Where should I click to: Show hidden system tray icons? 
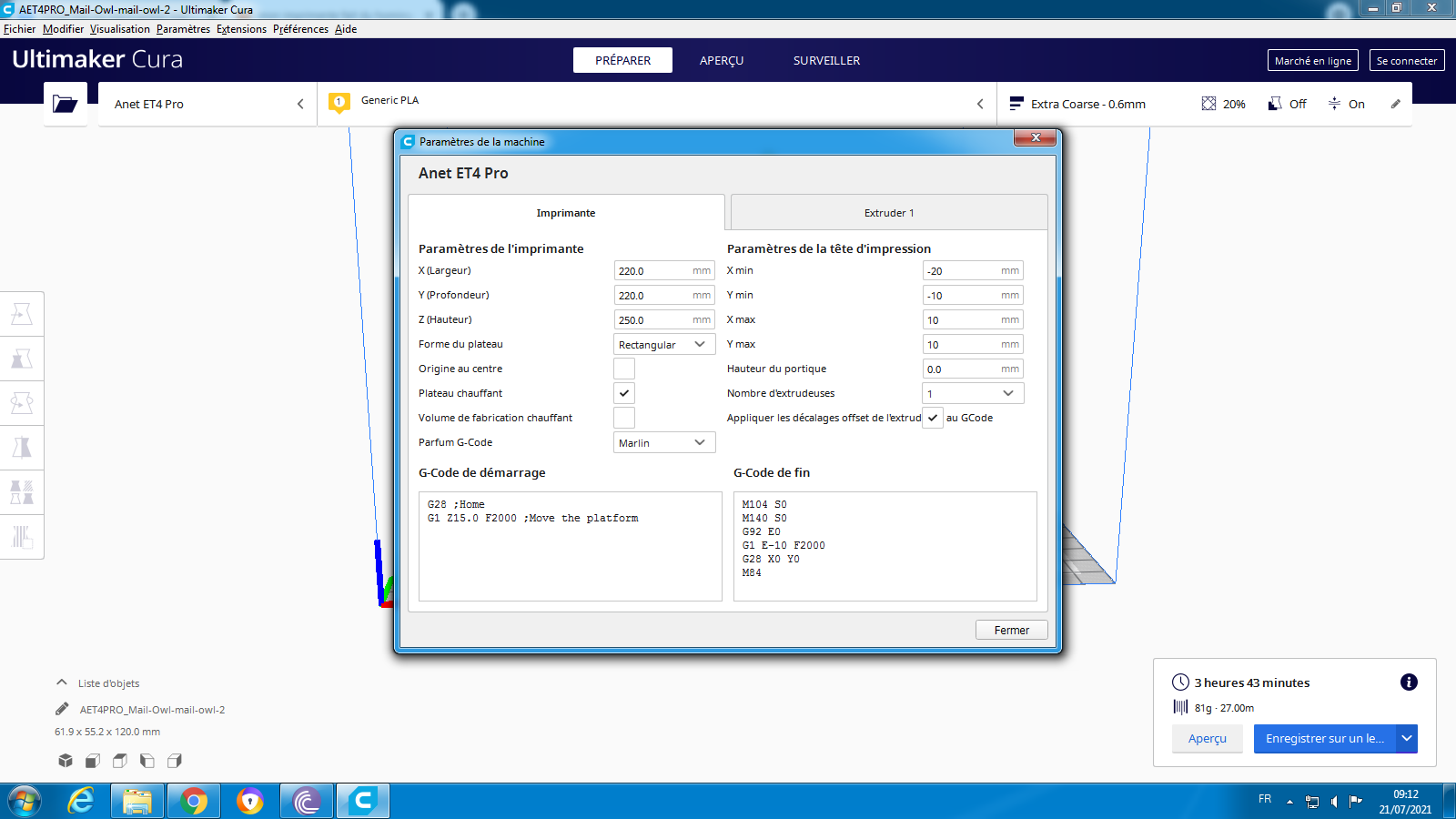[1289, 802]
